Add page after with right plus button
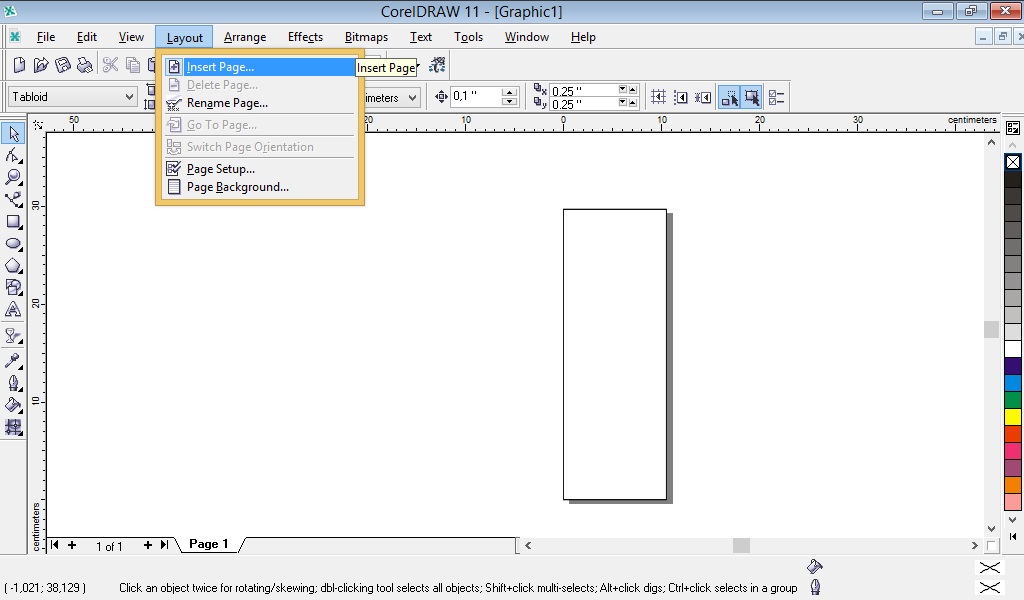The height and width of the screenshot is (600, 1024). tap(148, 545)
